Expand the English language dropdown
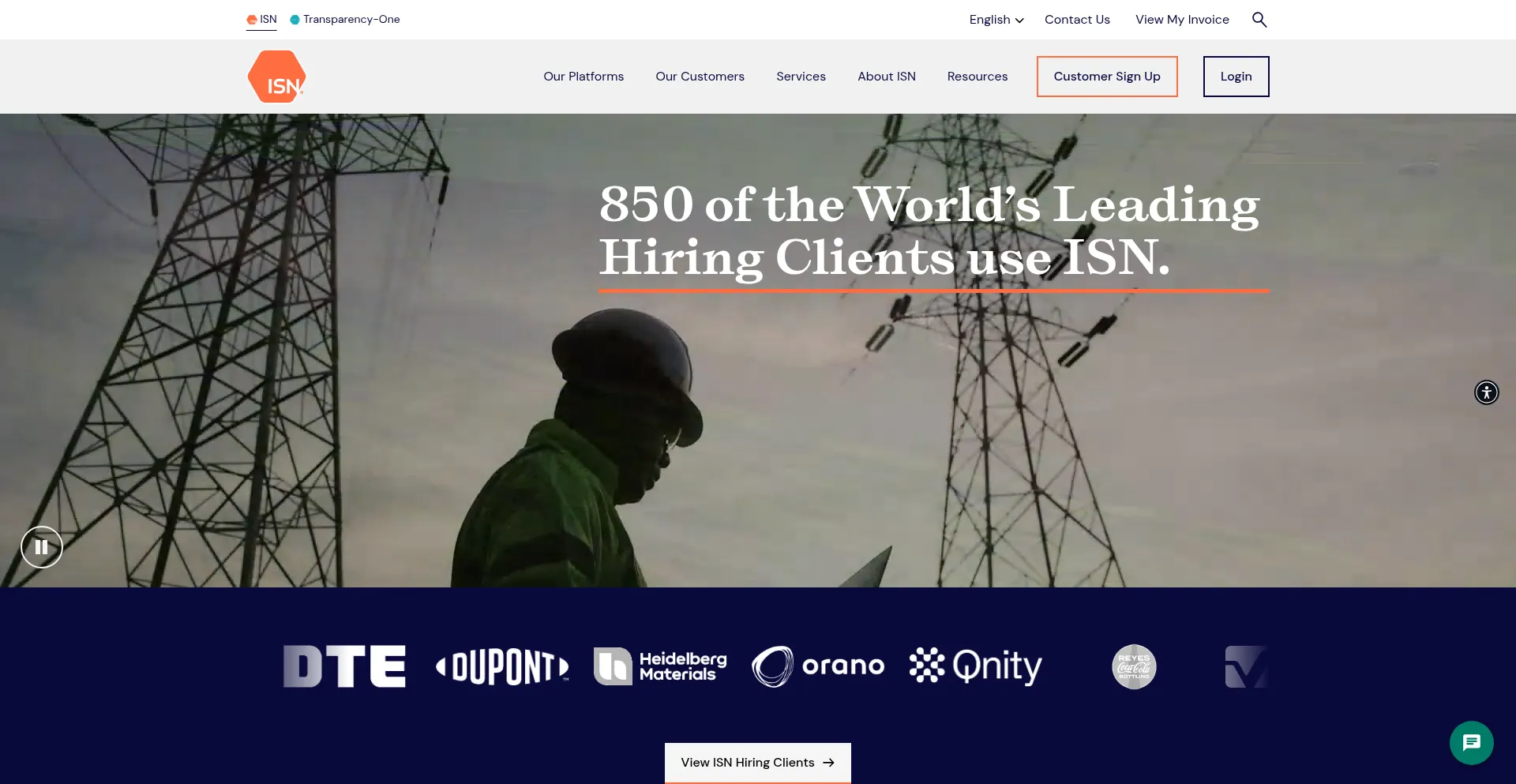This screenshot has width=1516, height=784. click(x=996, y=20)
